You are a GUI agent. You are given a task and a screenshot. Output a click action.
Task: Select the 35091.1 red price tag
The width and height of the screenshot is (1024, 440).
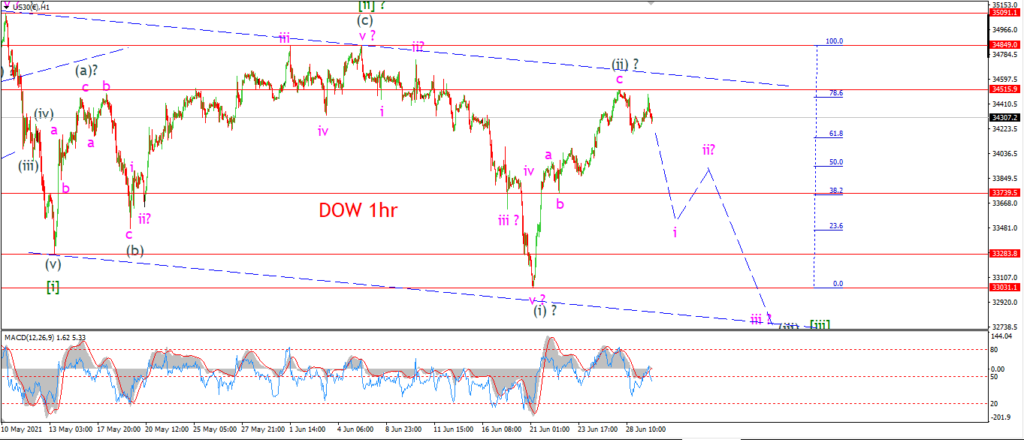[x=1002, y=12]
